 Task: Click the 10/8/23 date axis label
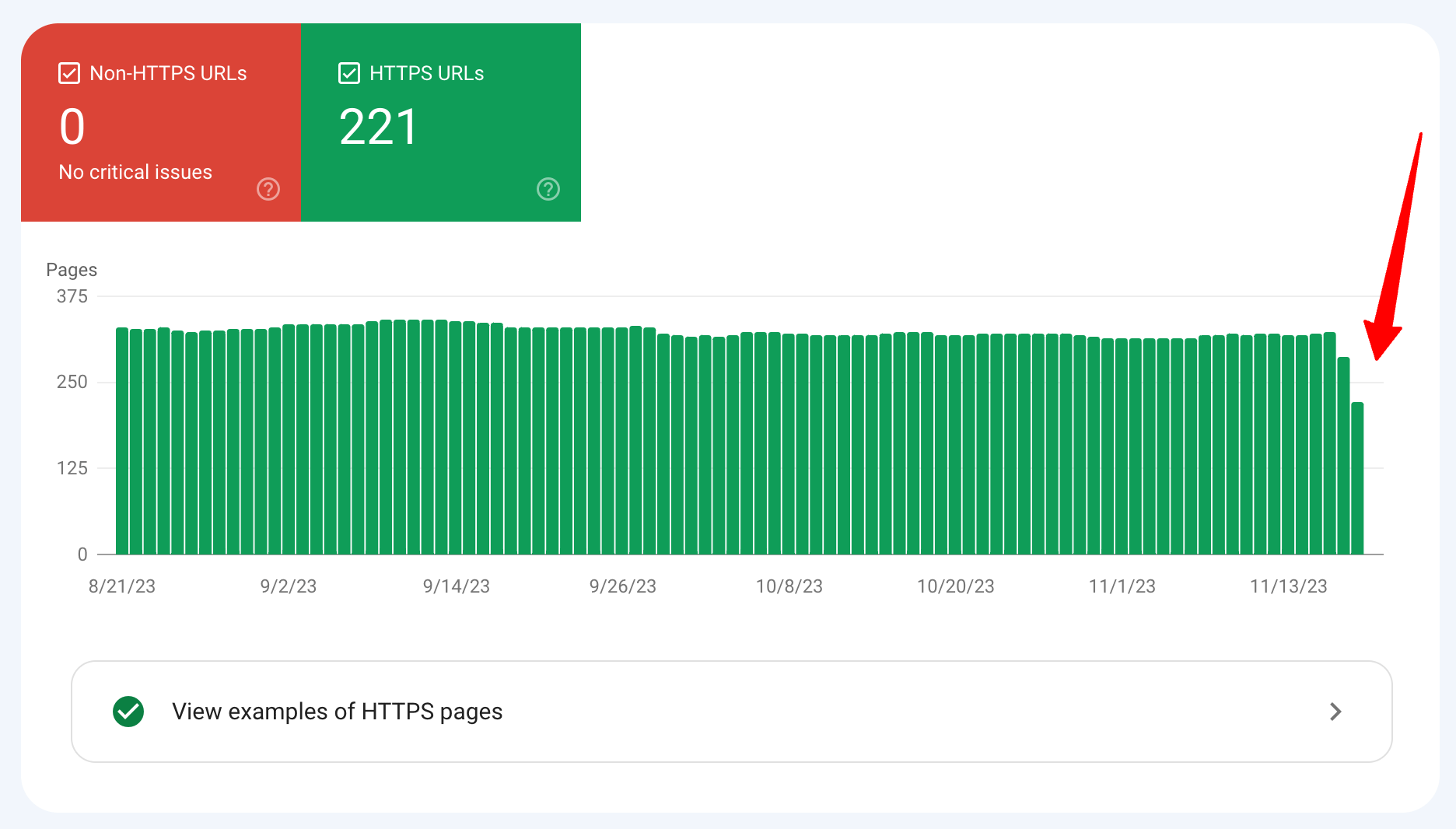pos(789,586)
